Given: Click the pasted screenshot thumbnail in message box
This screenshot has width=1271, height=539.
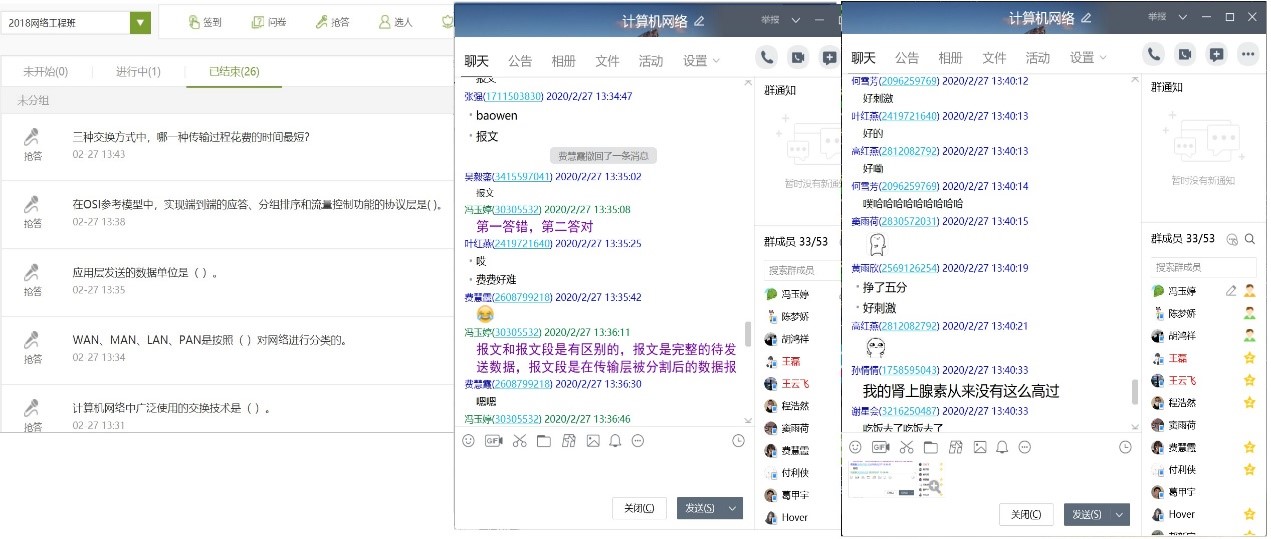Looking at the screenshot, I should [x=896, y=479].
